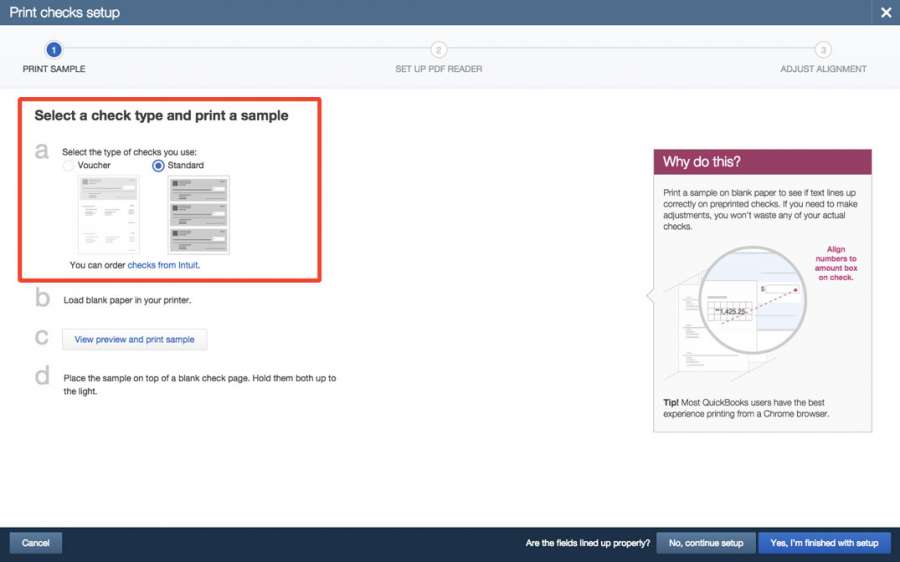Open the checks from Intuit link
The width and height of the screenshot is (900, 562).
163,265
